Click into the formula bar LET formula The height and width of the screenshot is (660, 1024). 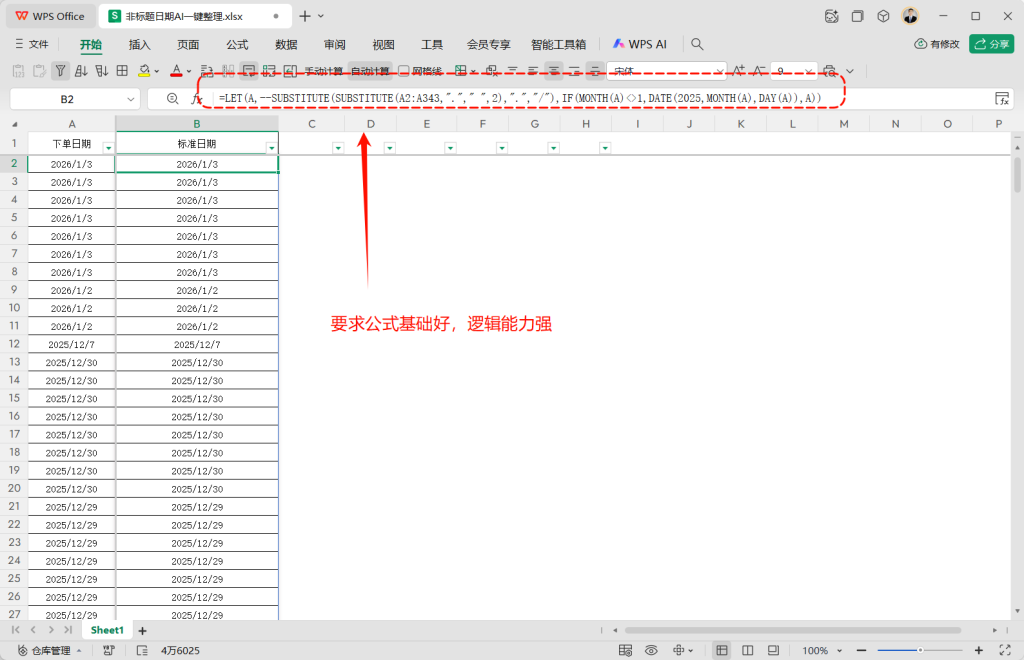520,98
